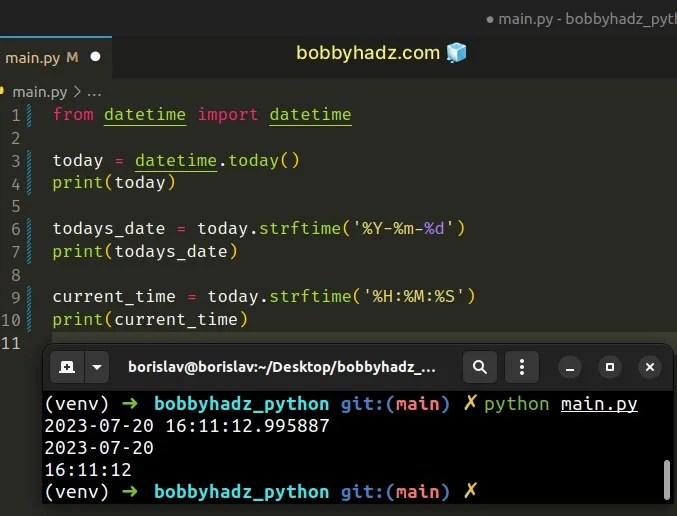Screen dimensions: 677x516
Task: Click the terminal scrollbar thumb
Action: pyautogui.click(x=667, y=480)
